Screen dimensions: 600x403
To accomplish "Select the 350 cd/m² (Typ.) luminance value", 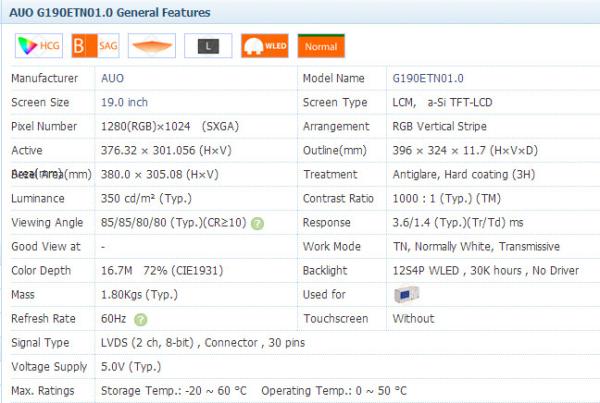I will tap(147, 199).
